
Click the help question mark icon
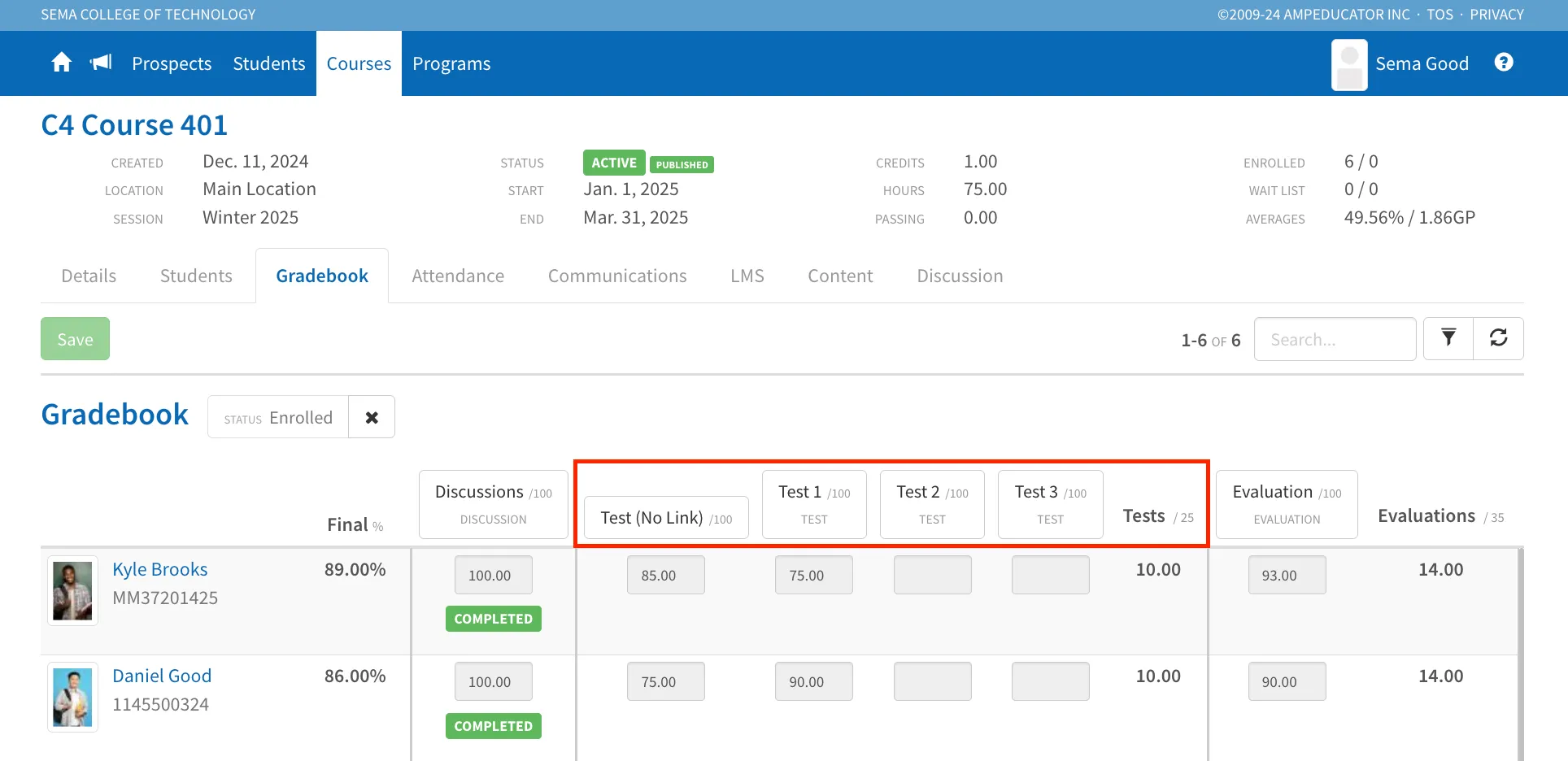[x=1504, y=63]
